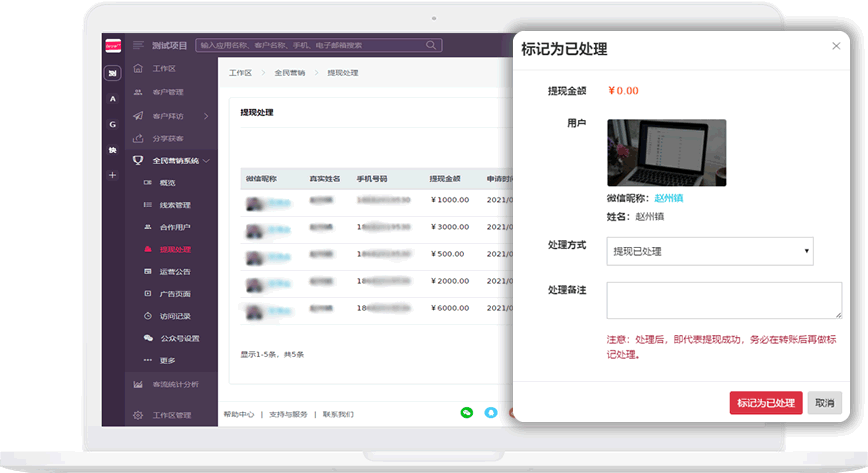Image resolution: width=868 pixels, height=473 pixels.
Task: Expand the 客户拜访 submenu arrow
Action: (205, 116)
